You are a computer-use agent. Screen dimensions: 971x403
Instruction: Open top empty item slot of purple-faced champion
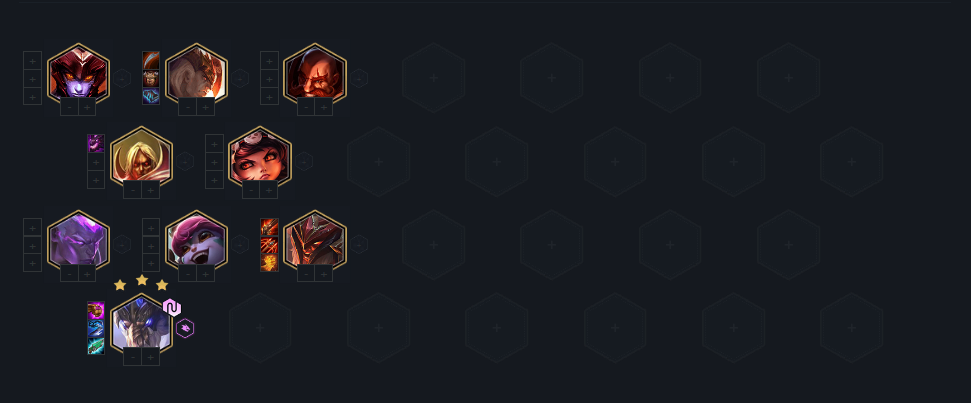point(32,61)
